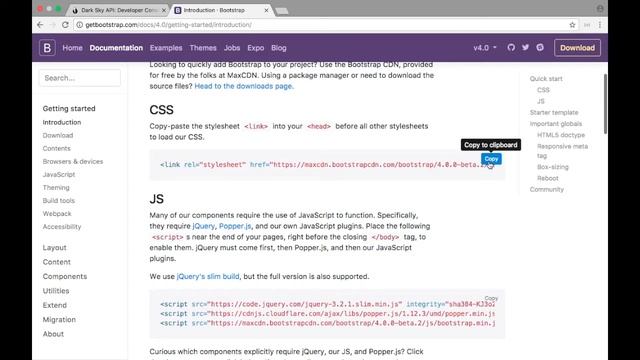Screen dimensions: 640x360
Task: Open Download in the sidebar
Action: coord(58,135)
